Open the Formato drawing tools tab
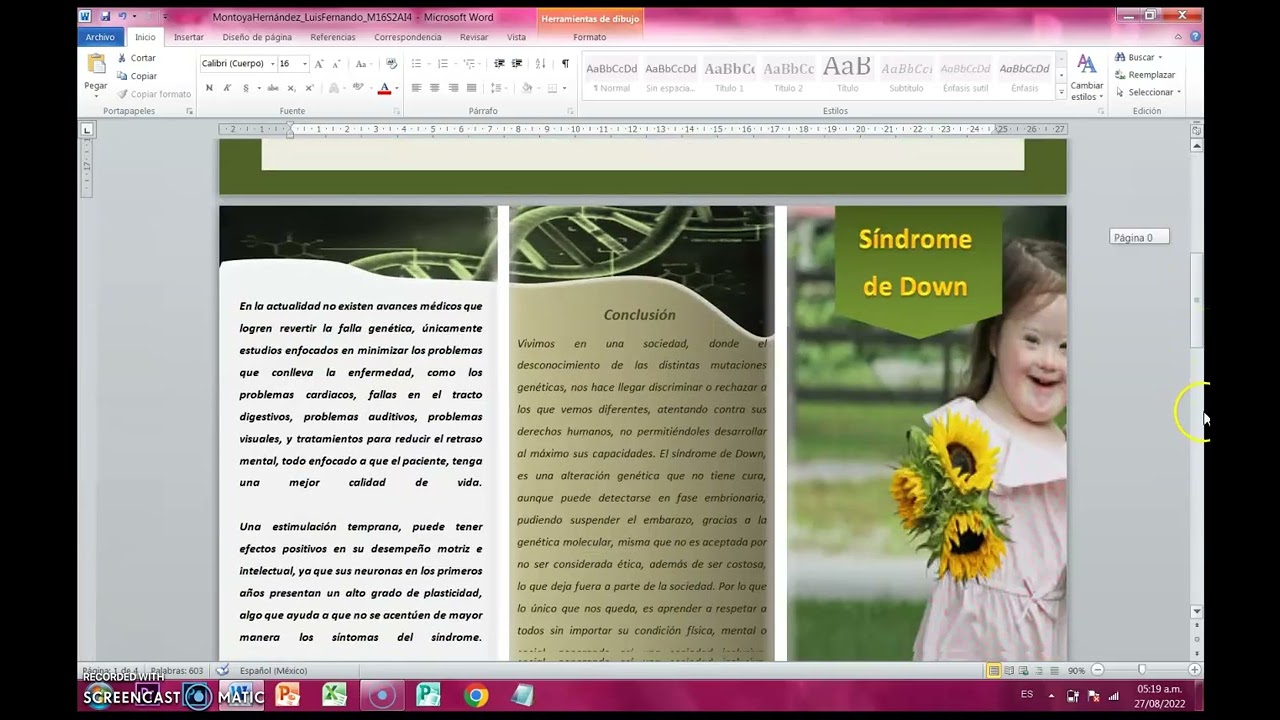 click(590, 37)
